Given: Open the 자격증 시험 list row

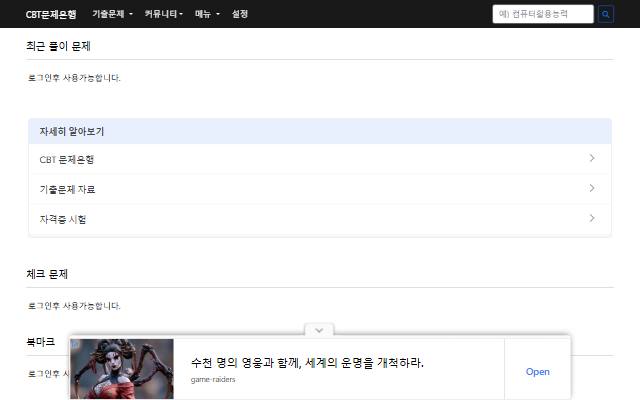Looking at the screenshot, I should tap(320, 219).
